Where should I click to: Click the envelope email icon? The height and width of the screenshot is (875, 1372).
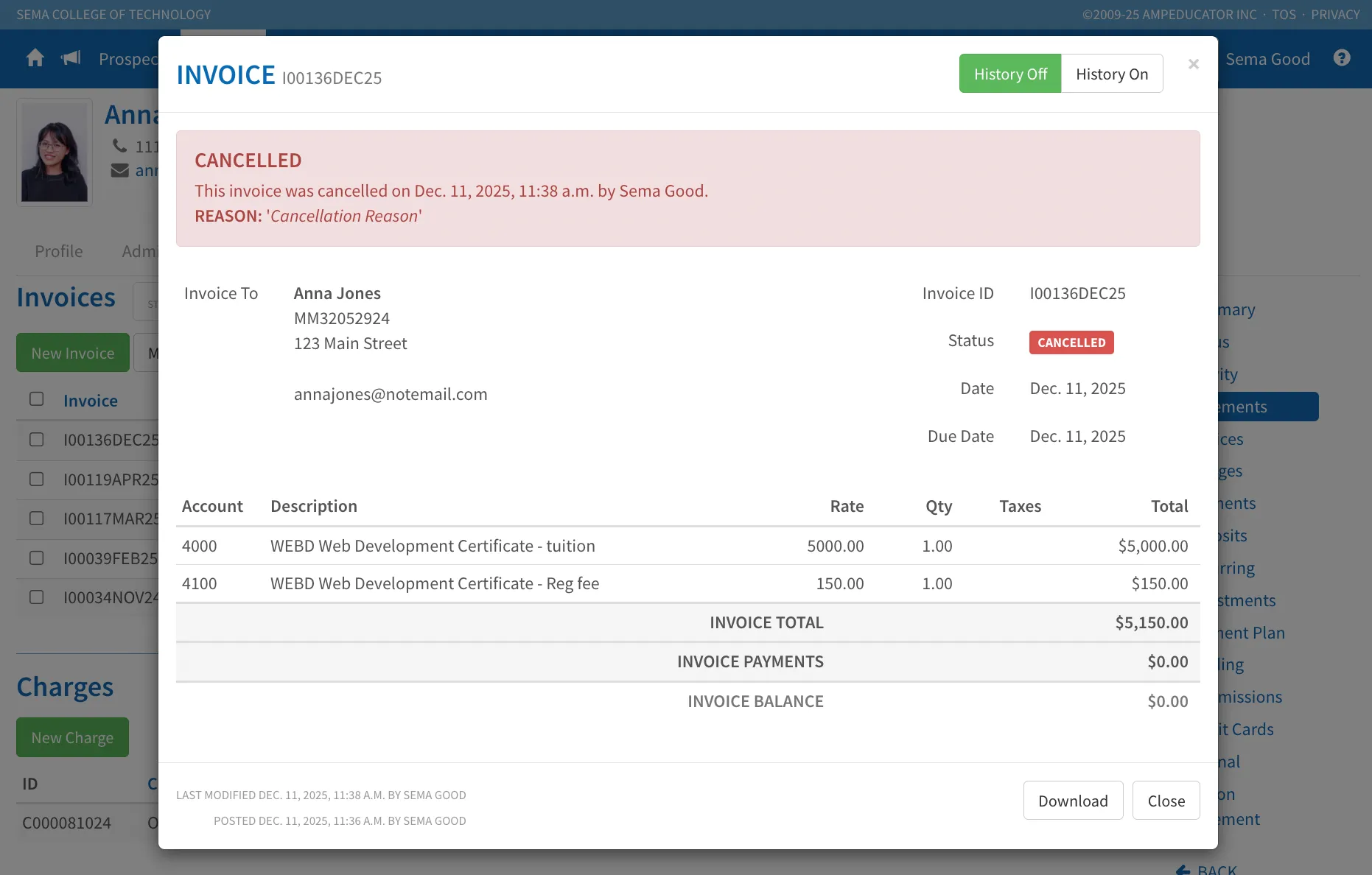coord(119,171)
